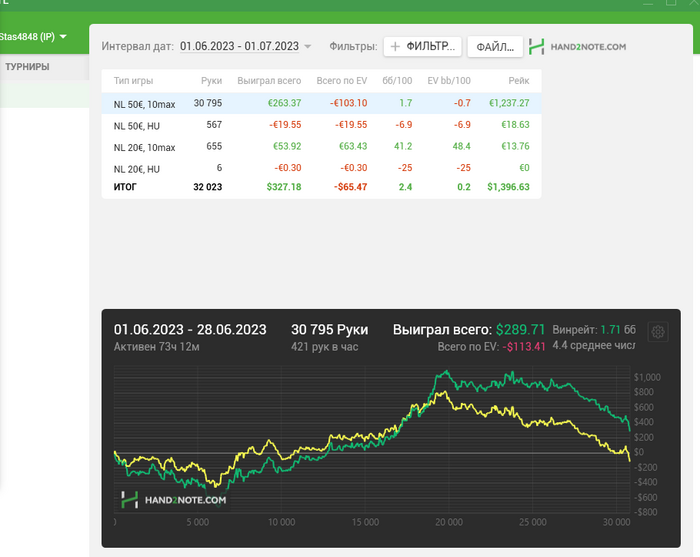Screen dimensions: 700x557
Task: Click the -$113.41 EV value in graph
Action: (x=524, y=347)
